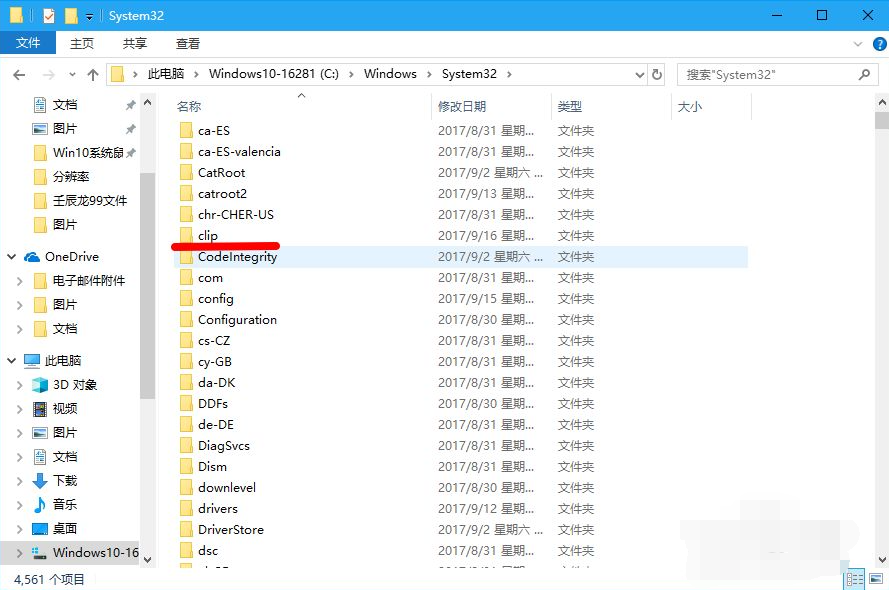Select the ca-ES folder
The image size is (889, 590).
[214, 131]
